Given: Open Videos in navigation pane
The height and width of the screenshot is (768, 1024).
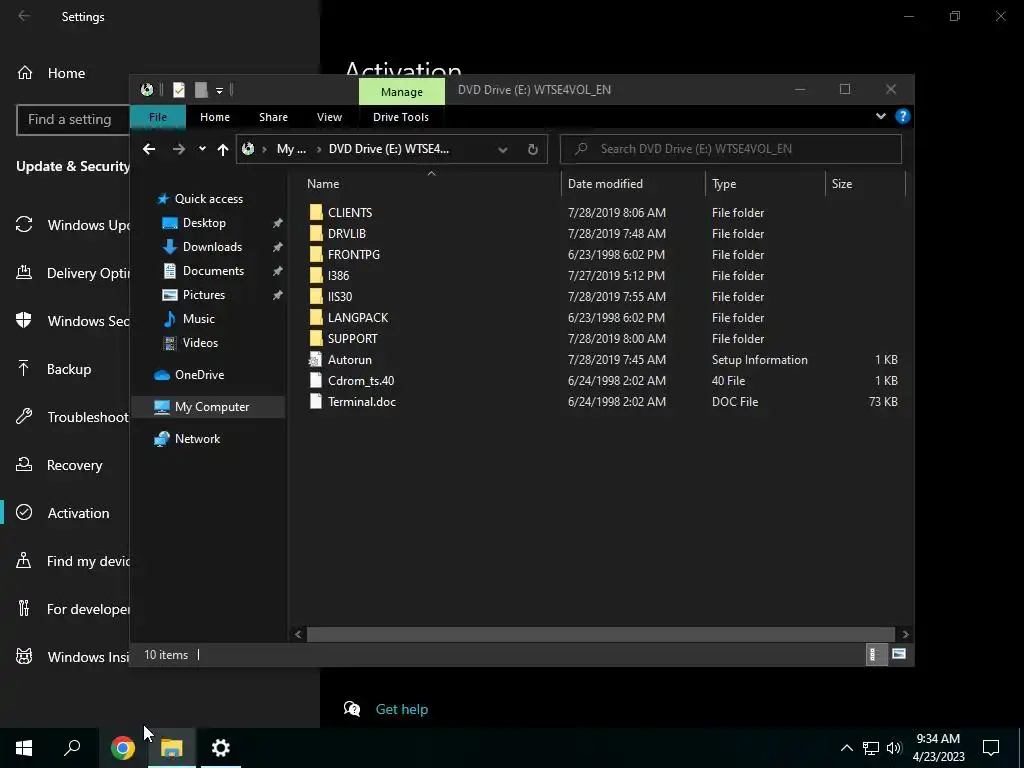Looking at the screenshot, I should coord(200,343).
